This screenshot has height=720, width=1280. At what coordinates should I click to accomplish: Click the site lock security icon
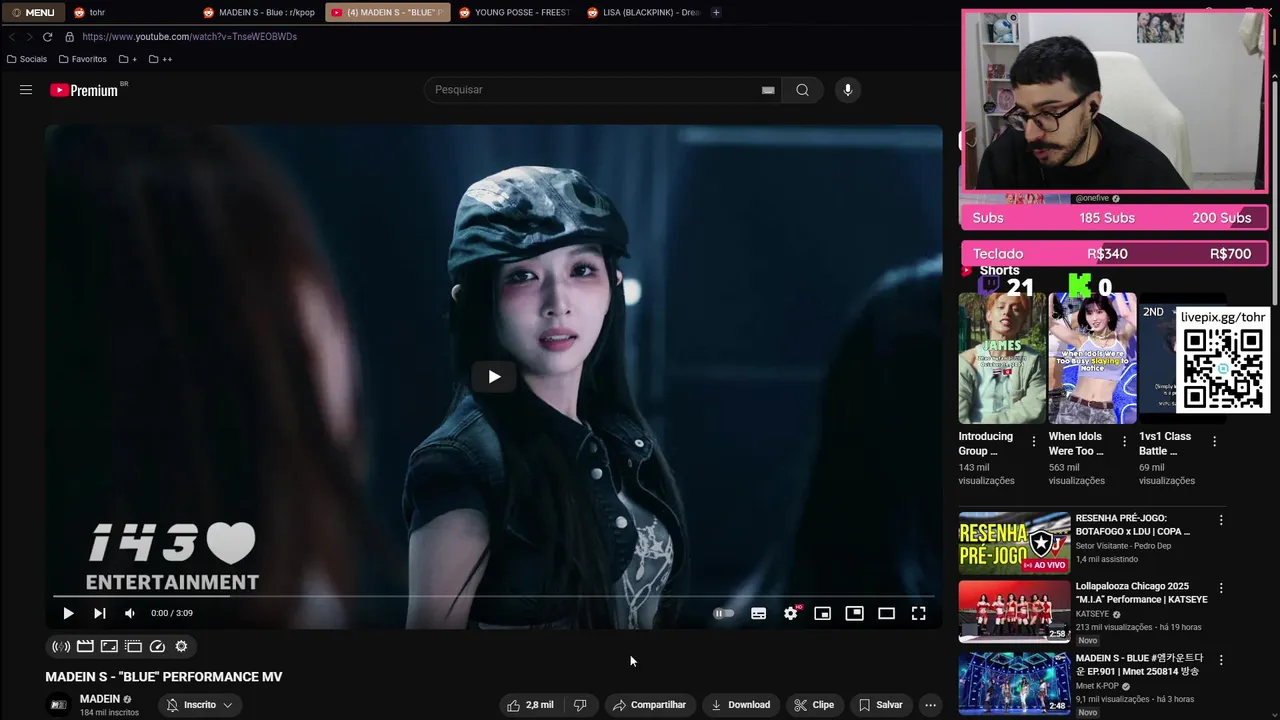point(69,37)
